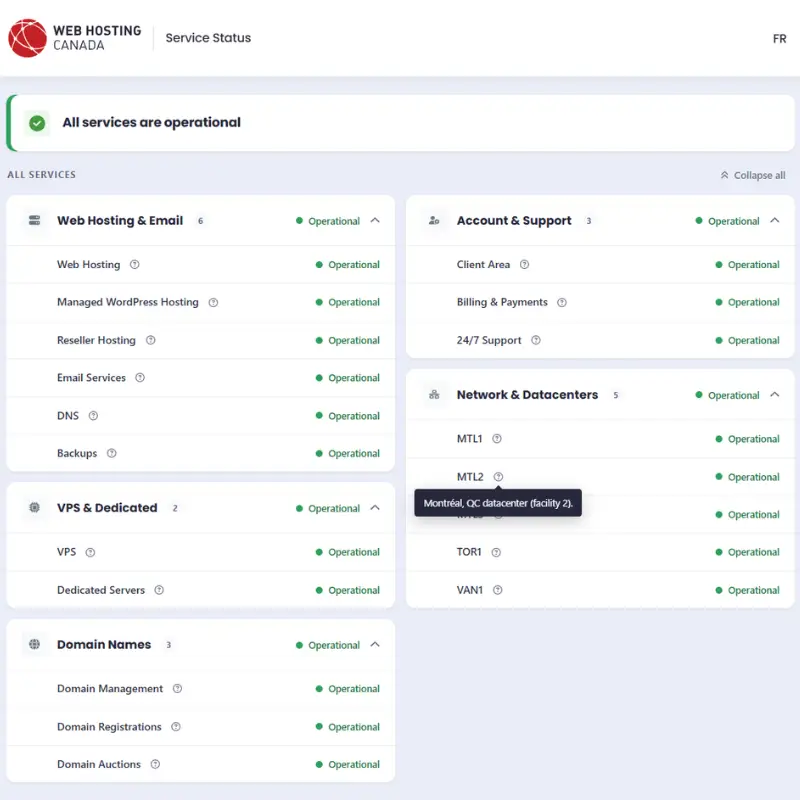Click the help icon next to Domain Auctions
Screen dimensions: 800x800
156,764
